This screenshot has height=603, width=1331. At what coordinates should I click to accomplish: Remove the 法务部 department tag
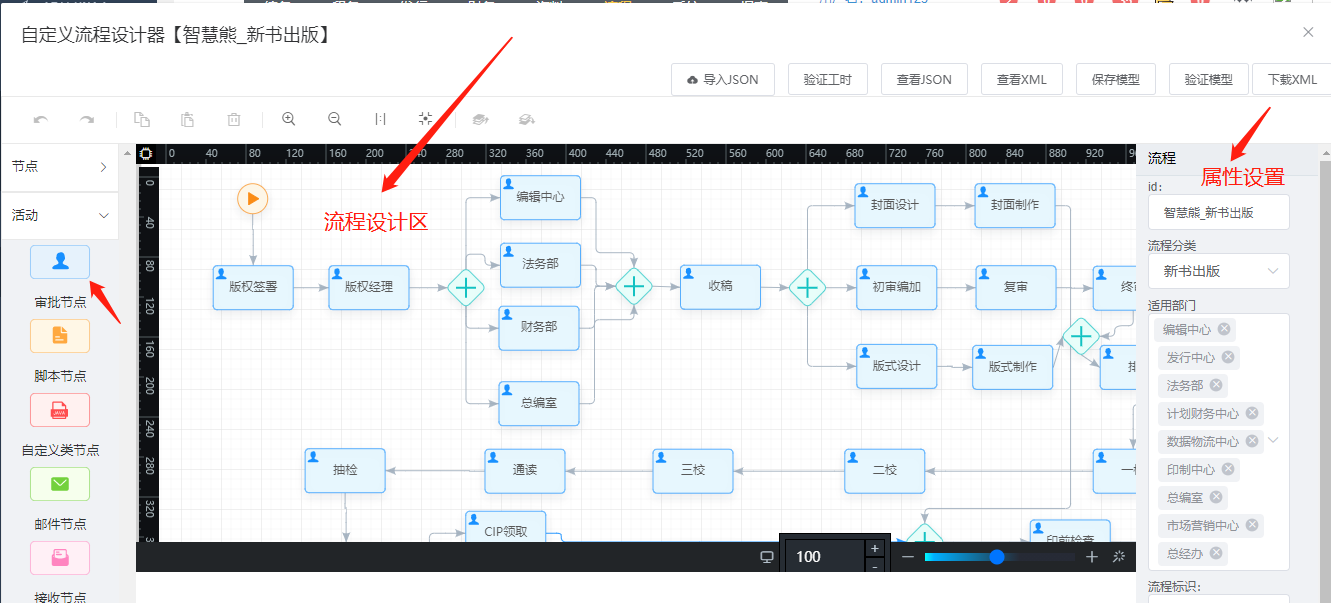1216,385
